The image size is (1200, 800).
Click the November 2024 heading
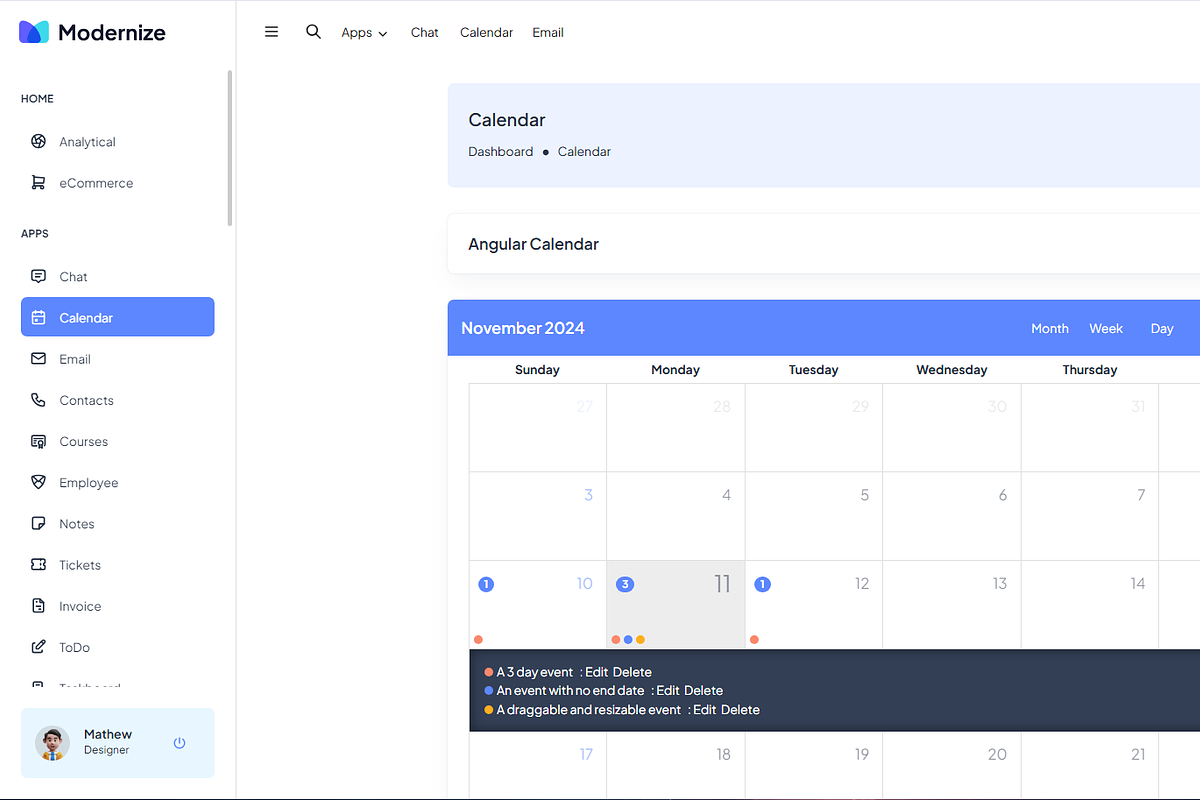(523, 328)
